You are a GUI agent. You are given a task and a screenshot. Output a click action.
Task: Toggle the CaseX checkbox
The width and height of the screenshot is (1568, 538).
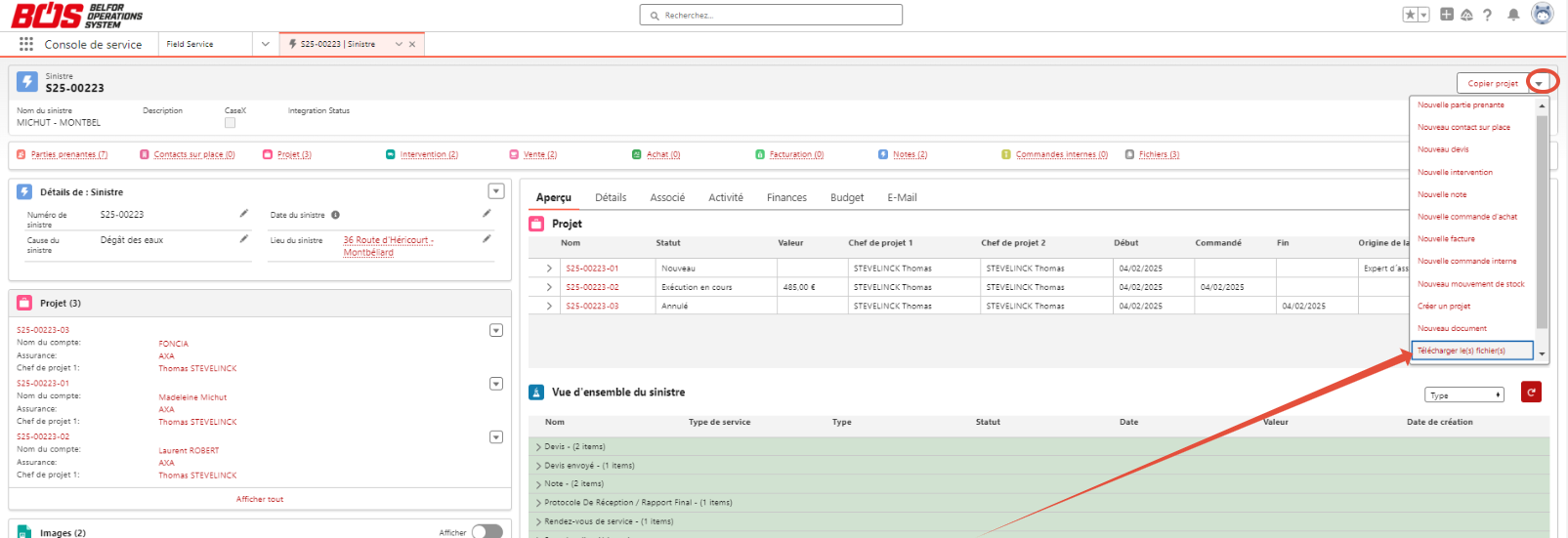pyautogui.click(x=230, y=123)
